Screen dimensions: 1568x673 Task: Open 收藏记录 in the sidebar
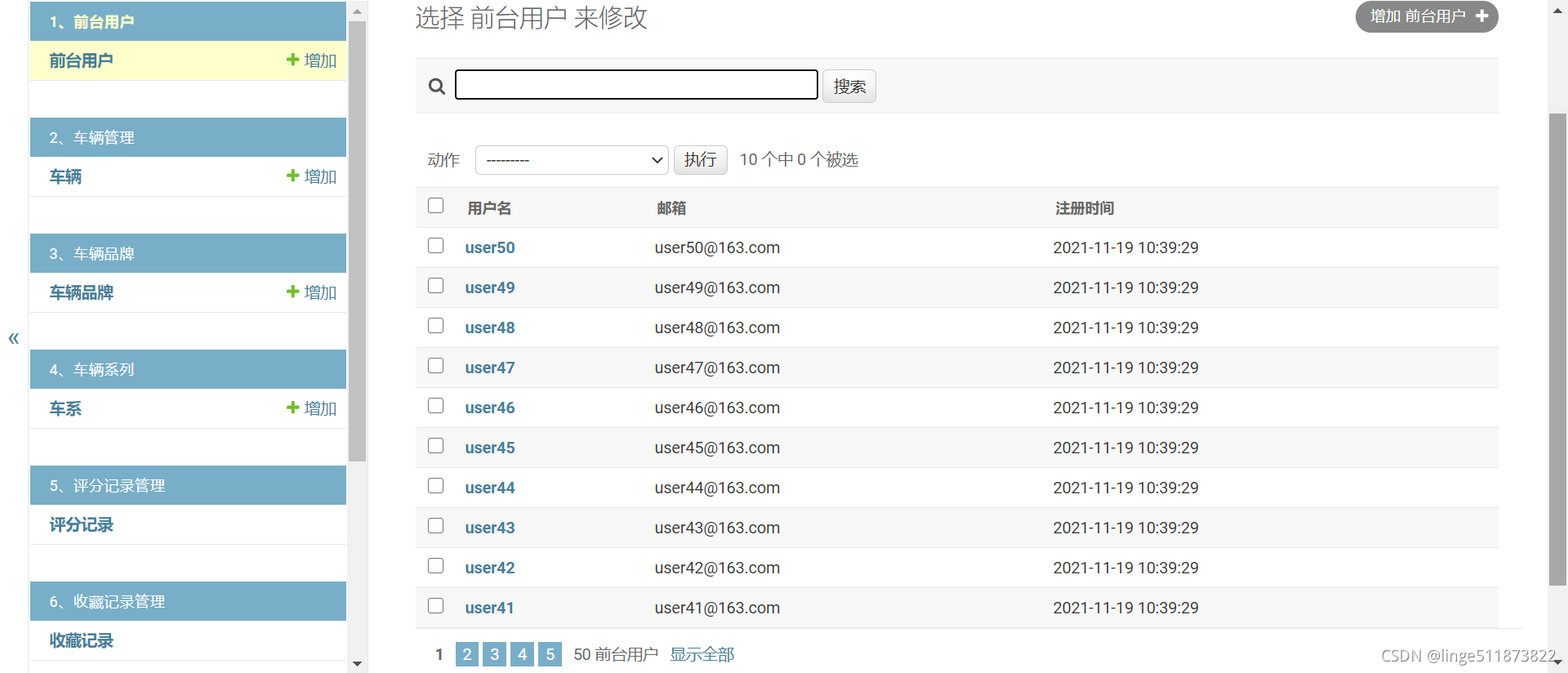[x=81, y=640]
